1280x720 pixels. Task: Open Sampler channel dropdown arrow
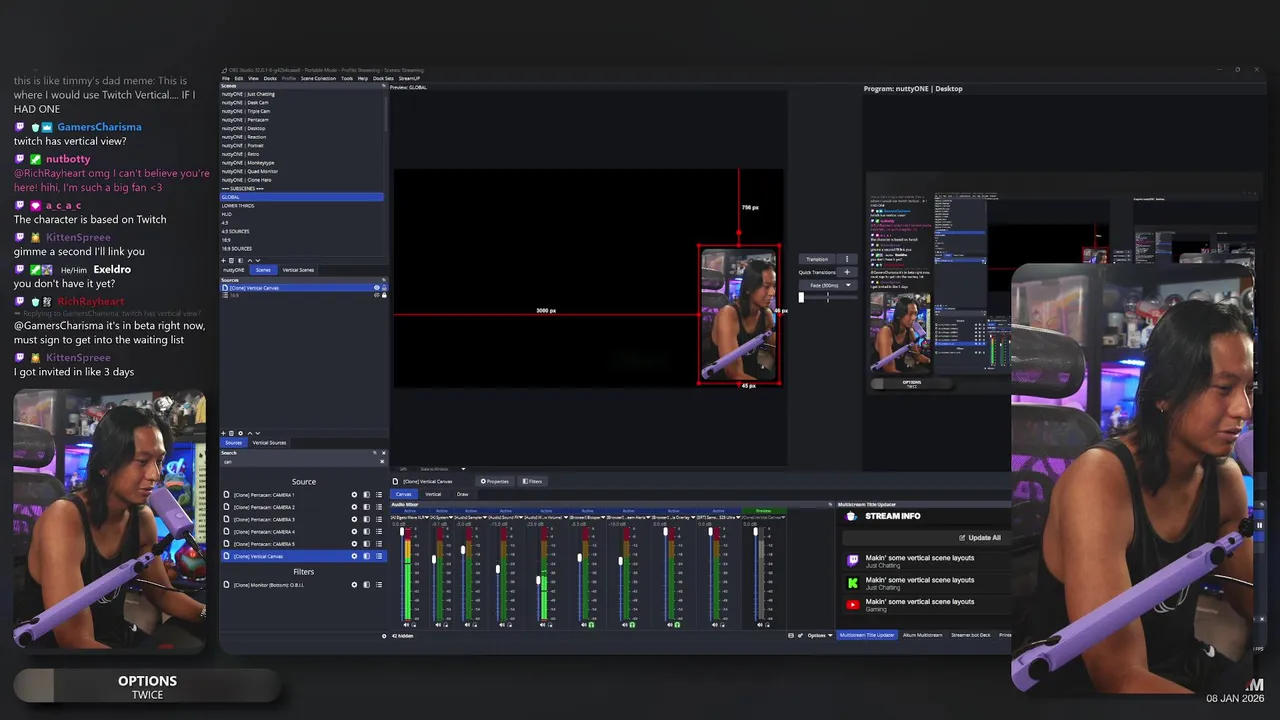click(485, 517)
